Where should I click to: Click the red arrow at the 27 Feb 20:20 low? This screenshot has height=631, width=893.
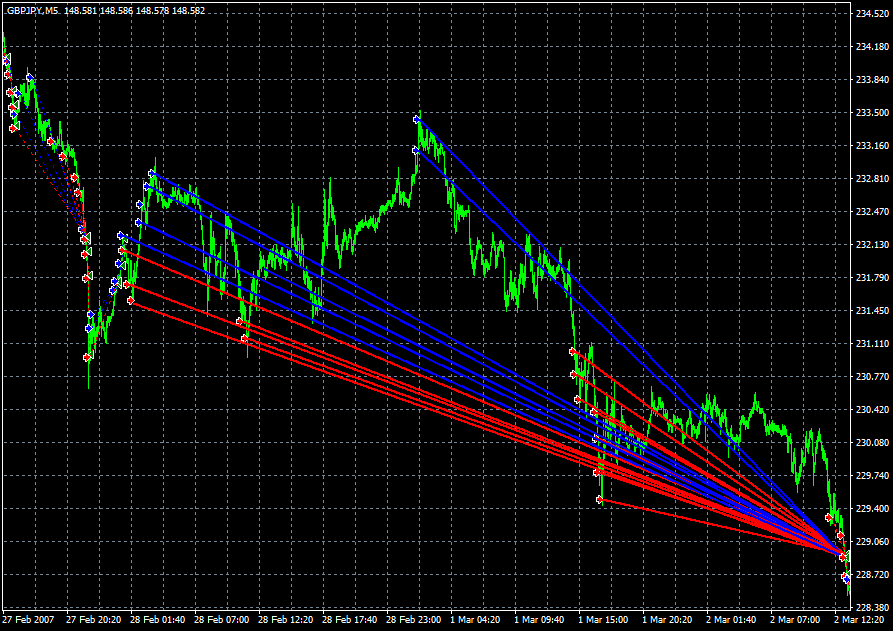(x=87, y=357)
